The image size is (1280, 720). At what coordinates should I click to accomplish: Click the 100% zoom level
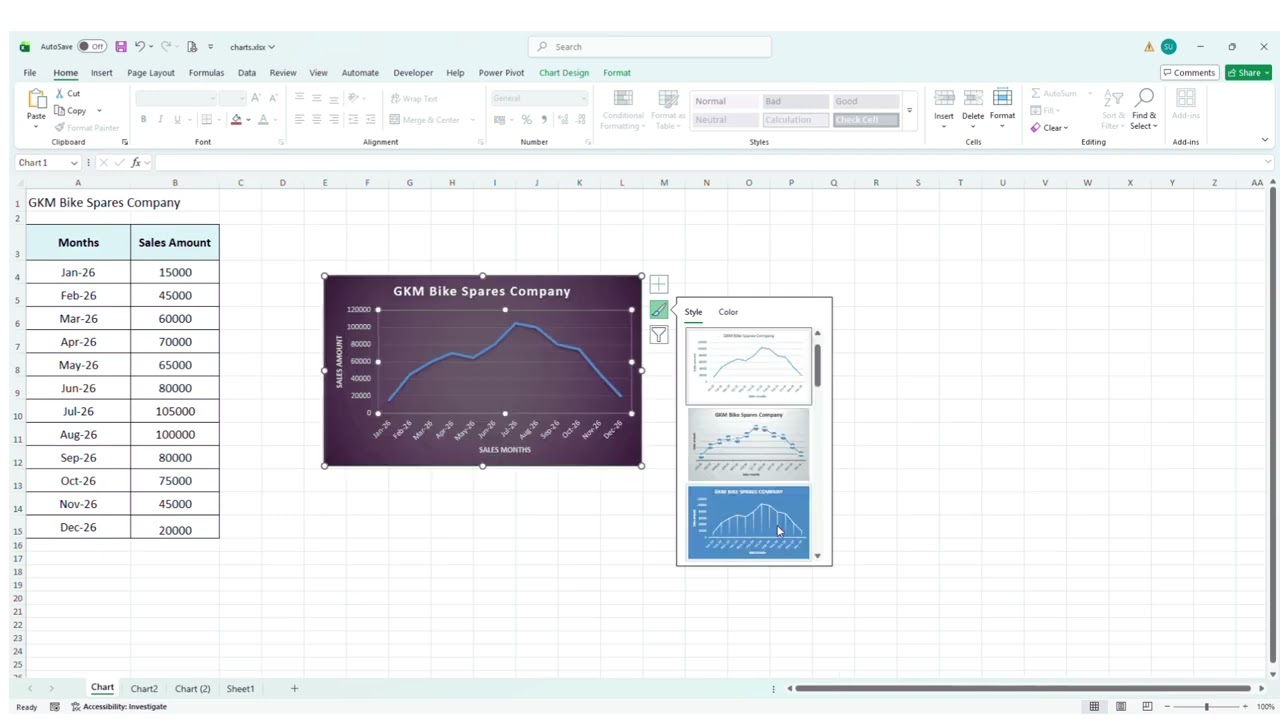(1265, 707)
